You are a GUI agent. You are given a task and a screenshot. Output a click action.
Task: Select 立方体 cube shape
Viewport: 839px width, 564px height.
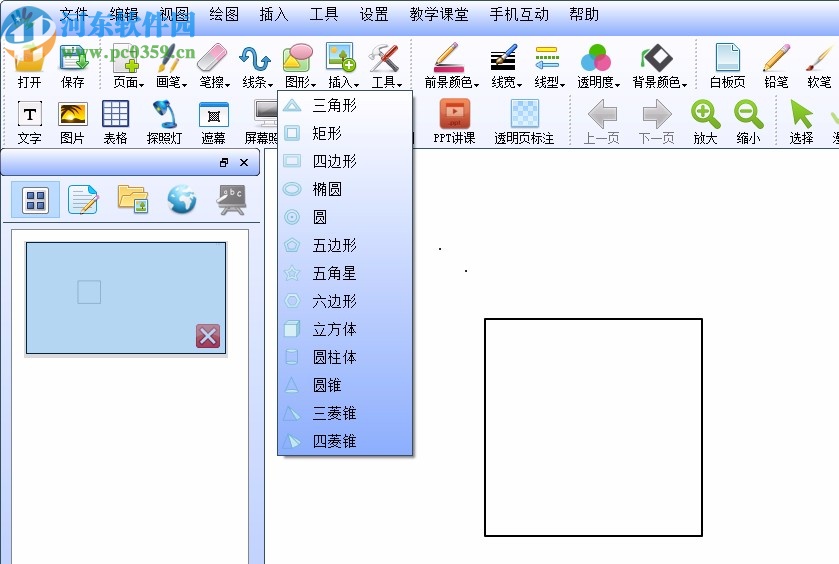tap(345, 329)
